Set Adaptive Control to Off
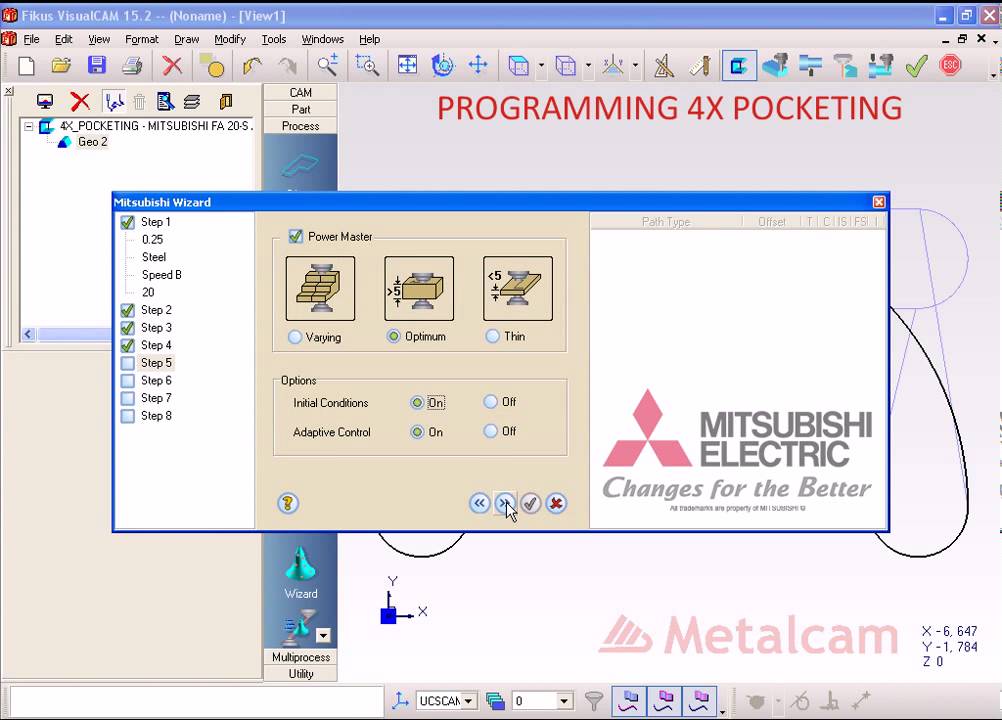1002x720 pixels. [490, 431]
